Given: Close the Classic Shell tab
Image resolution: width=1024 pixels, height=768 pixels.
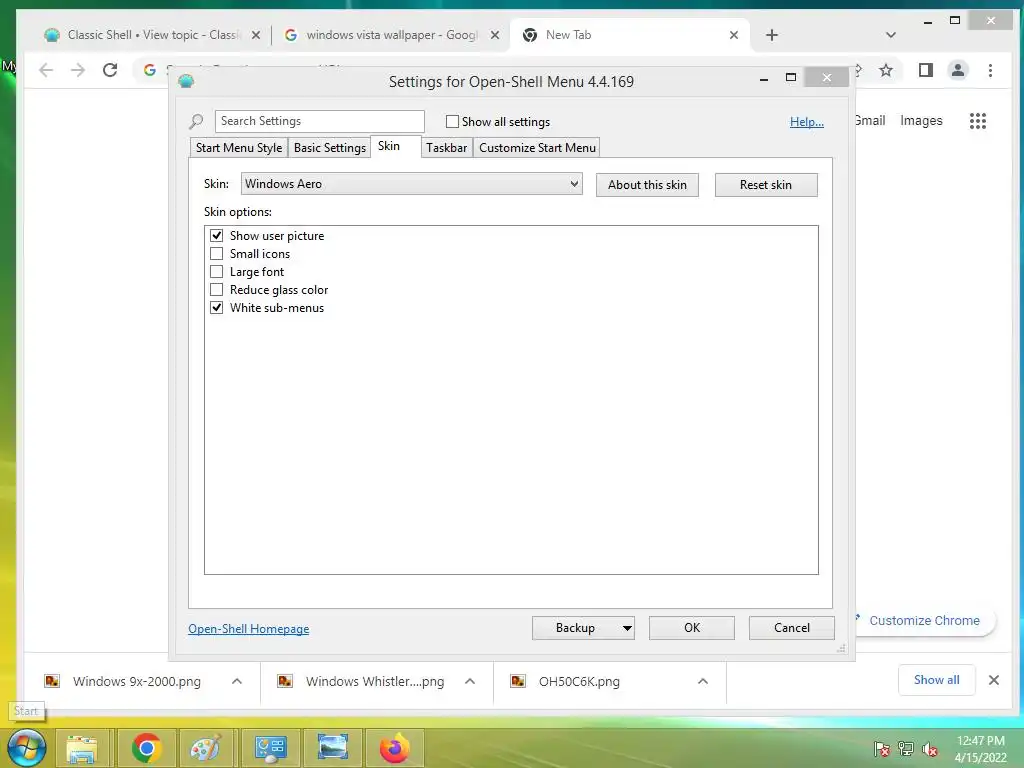Looking at the screenshot, I should 256,35.
